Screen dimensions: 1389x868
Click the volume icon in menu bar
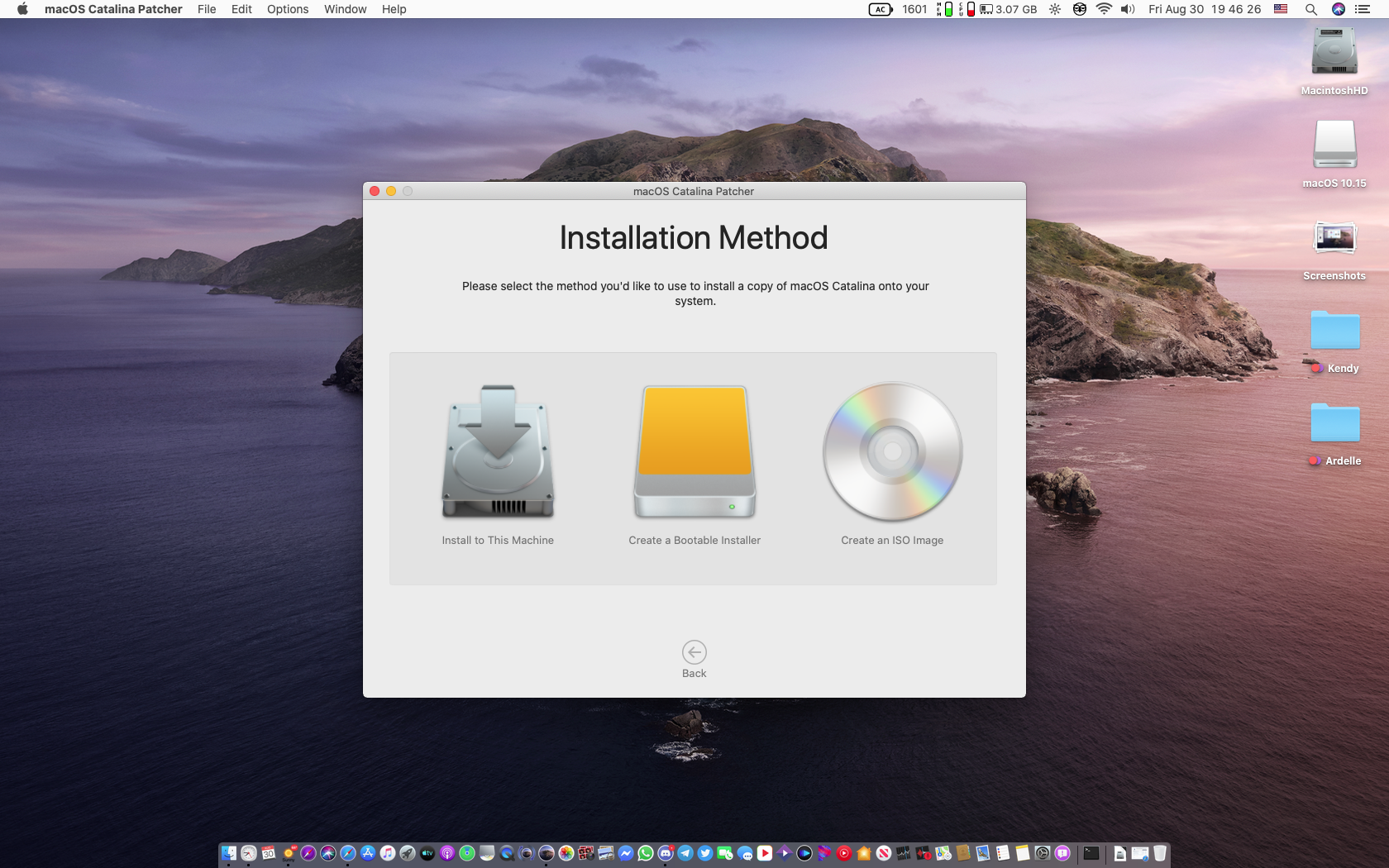1128,9
